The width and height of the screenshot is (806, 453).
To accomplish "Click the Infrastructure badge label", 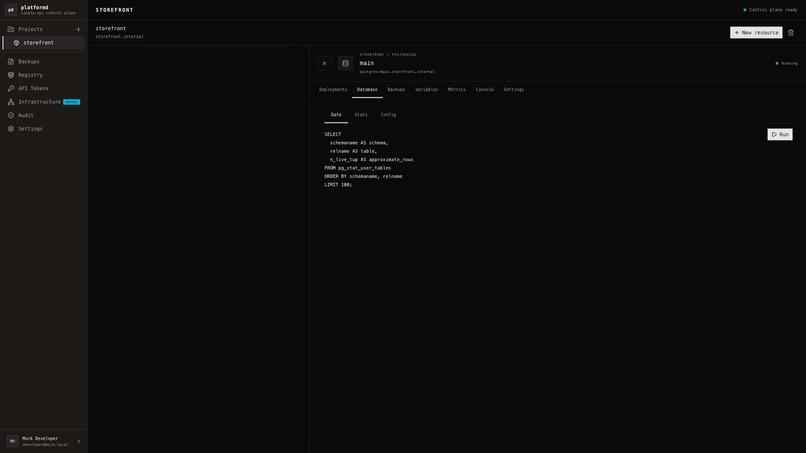I will pos(71,102).
